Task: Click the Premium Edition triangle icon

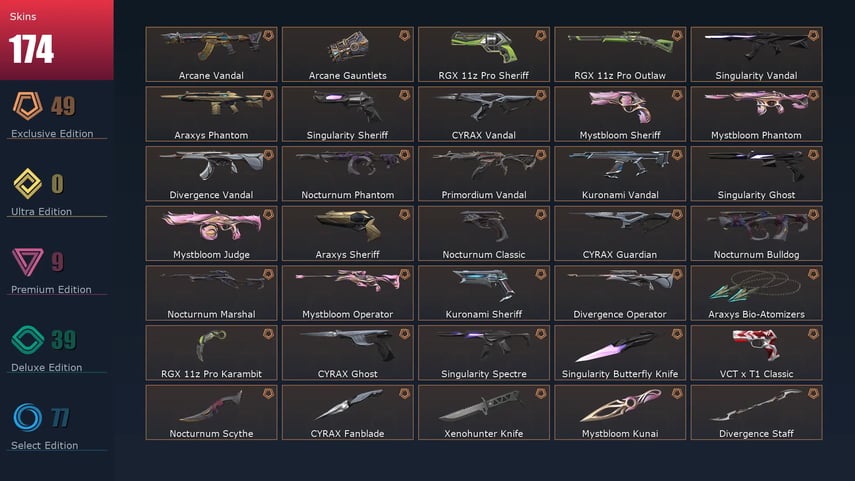Action: click(27, 262)
